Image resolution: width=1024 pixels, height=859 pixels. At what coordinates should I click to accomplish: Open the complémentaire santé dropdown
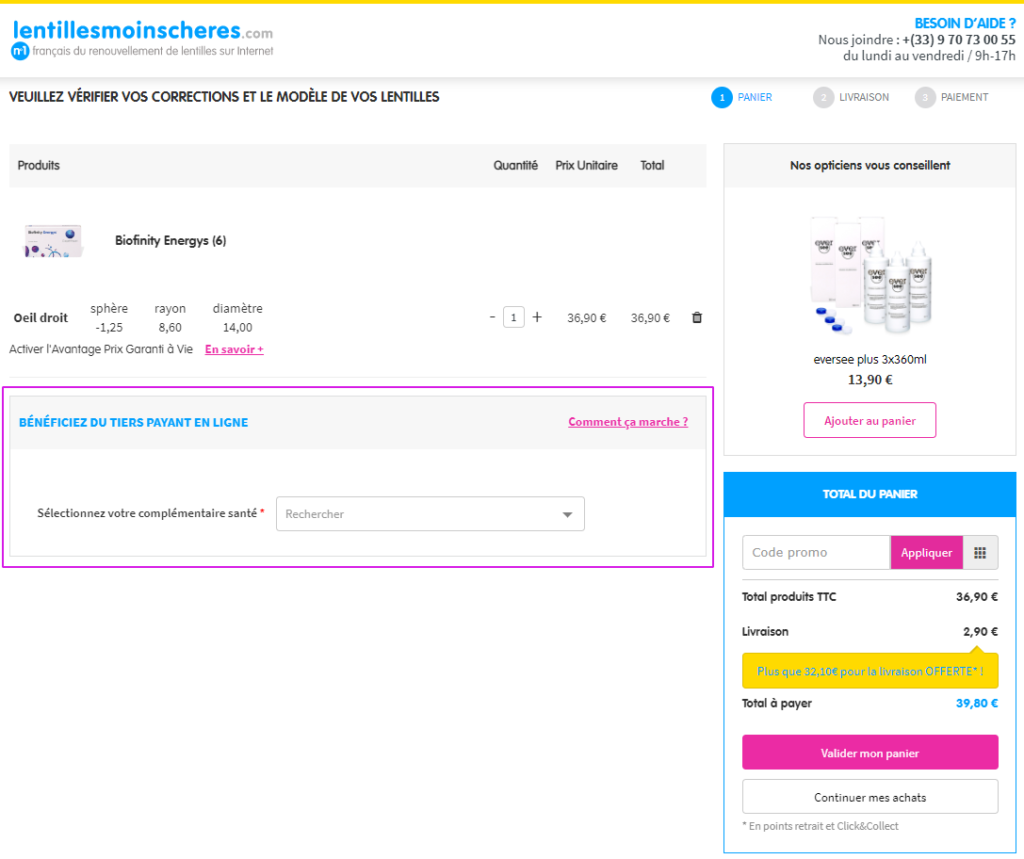click(430, 513)
